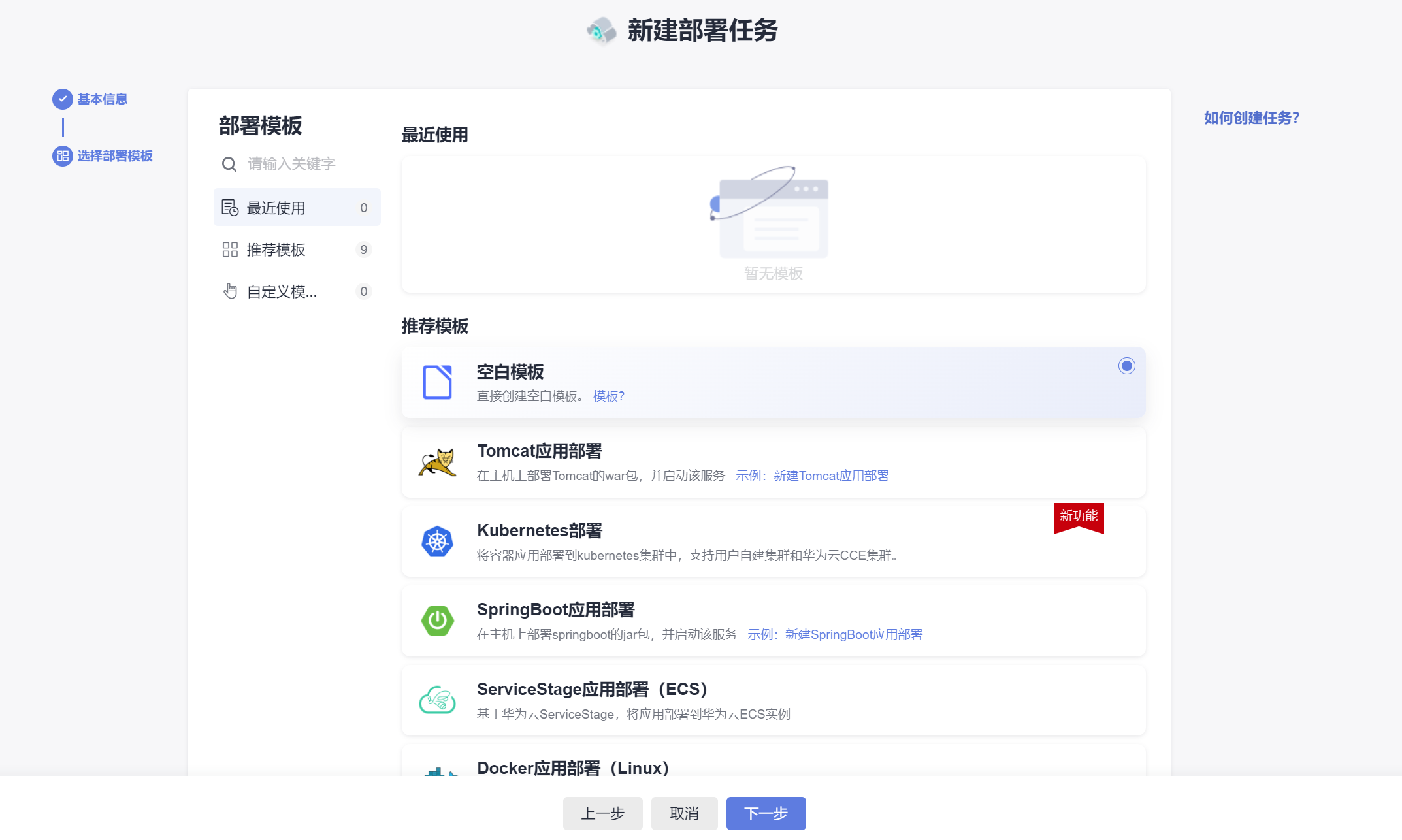Viewport: 1402px width, 840px height.
Task: Click the 选择部署模板 step icon
Action: [63, 156]
